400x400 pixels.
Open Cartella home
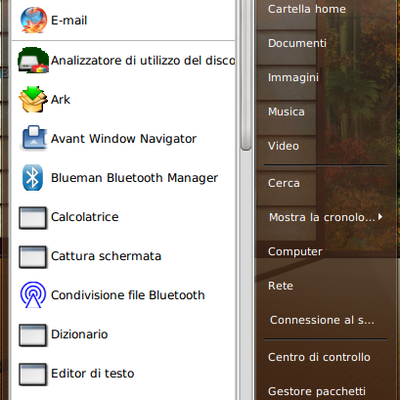pyautogui.click(x=307, y=9)
